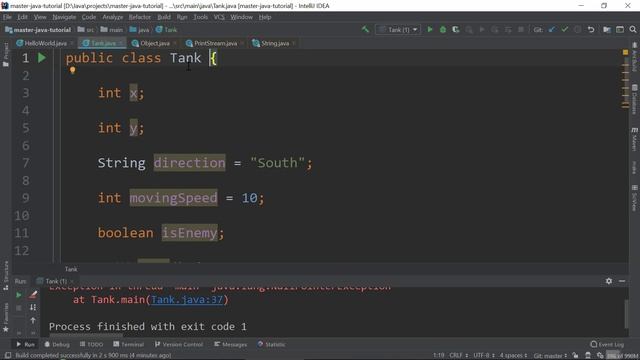Open the Terminal tool window button
Screen dimensions: 640x360
tap(129, 344)
